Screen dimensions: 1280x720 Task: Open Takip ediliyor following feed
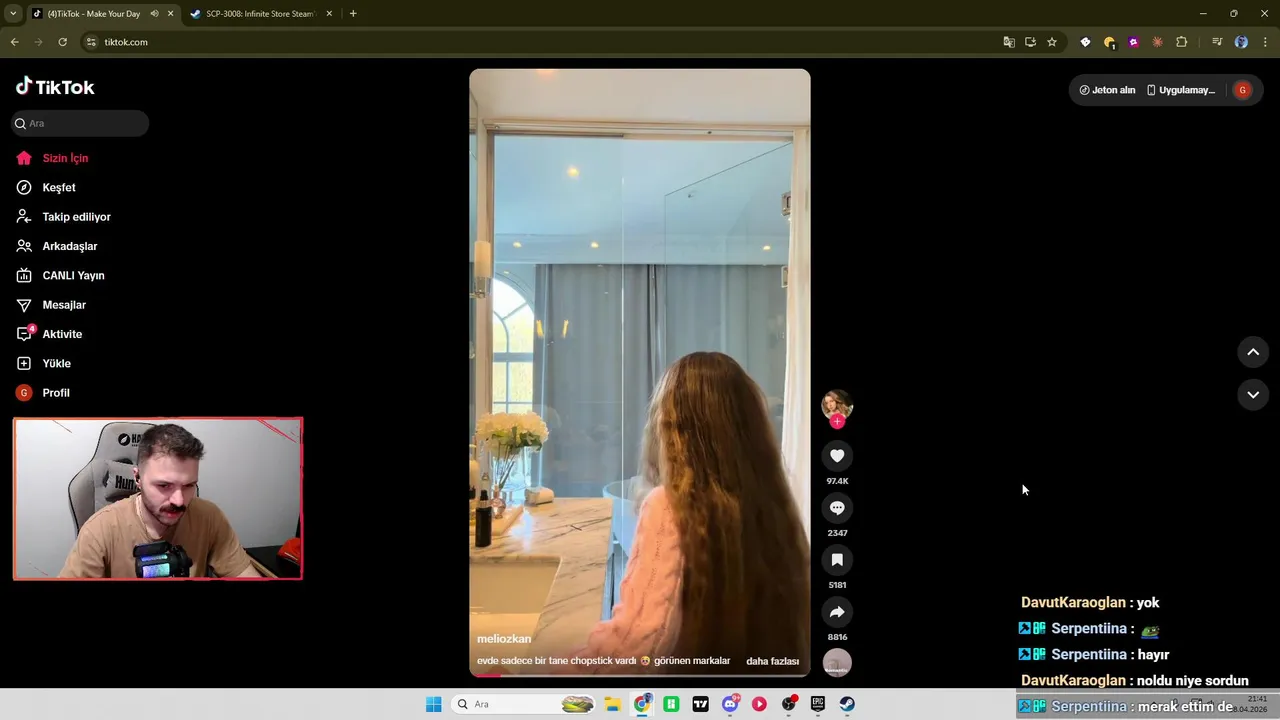tap(76, 217)
